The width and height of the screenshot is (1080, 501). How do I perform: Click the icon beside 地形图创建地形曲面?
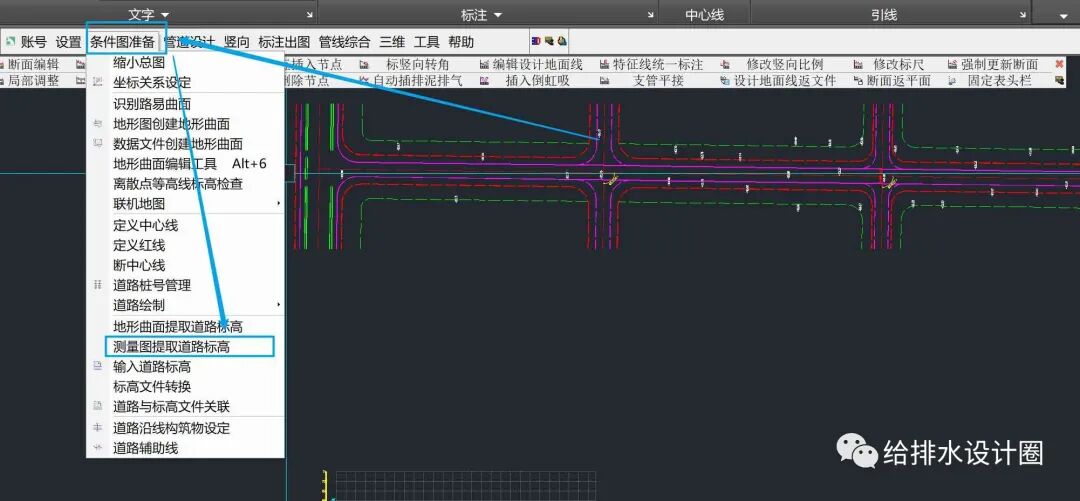pyautogui.click(x=98, y=124)
